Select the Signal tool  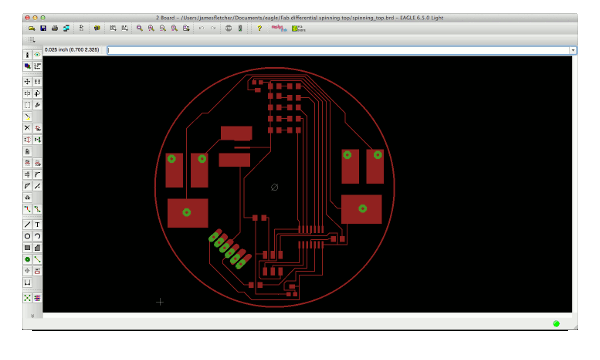(37, 259)
